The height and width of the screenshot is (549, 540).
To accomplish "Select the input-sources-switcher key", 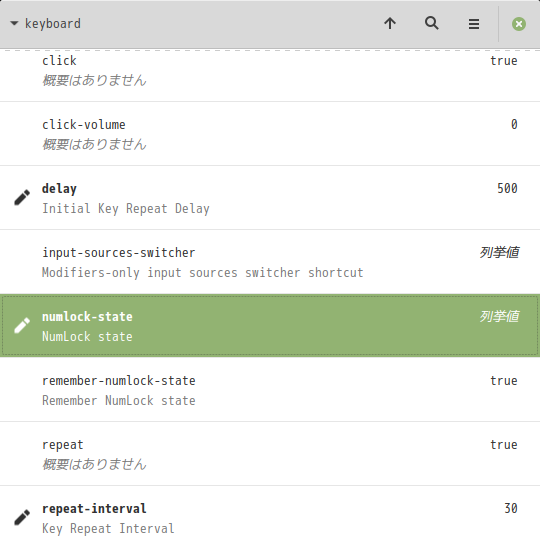I will pyautogui.click(x=270, y=262).
